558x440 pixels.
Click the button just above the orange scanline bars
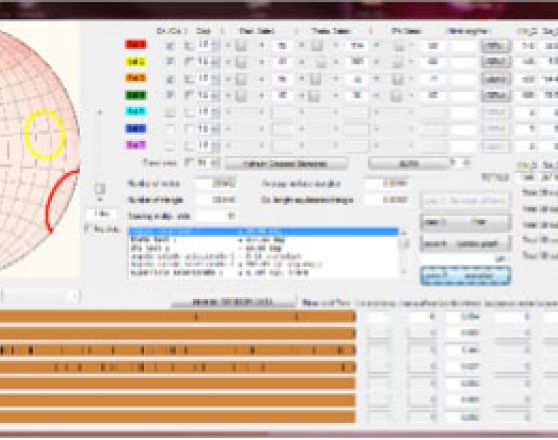tap(233, 302)
